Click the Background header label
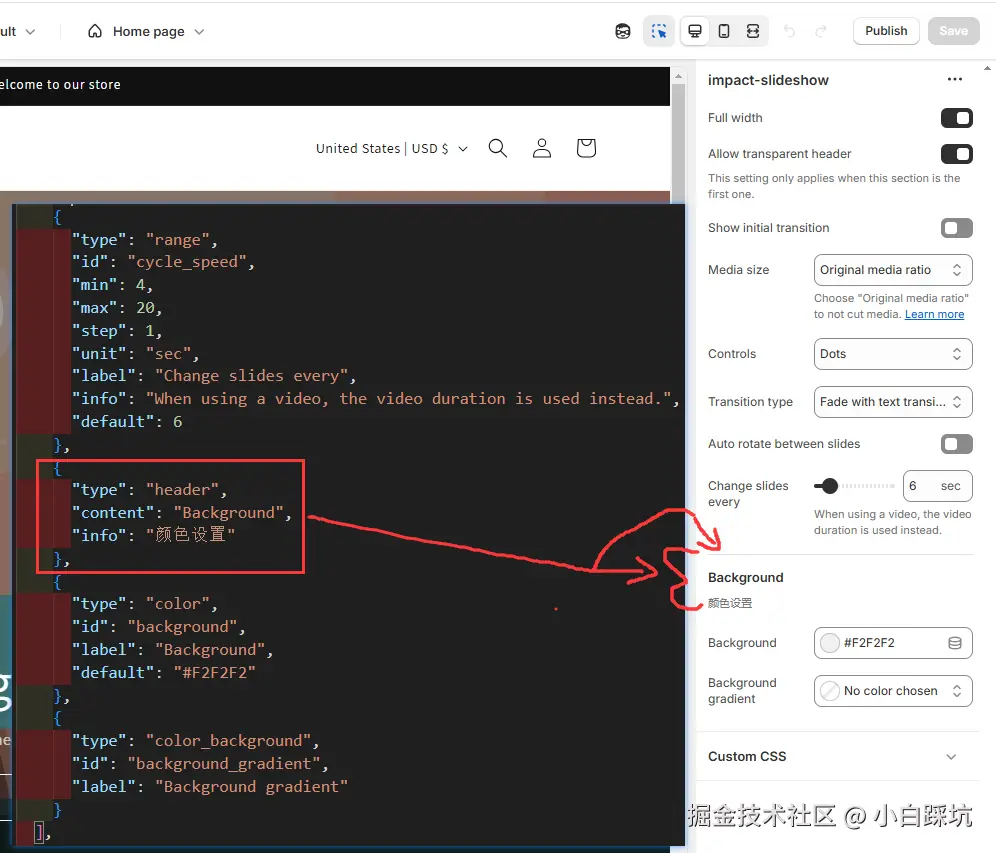 pos(745,578)
